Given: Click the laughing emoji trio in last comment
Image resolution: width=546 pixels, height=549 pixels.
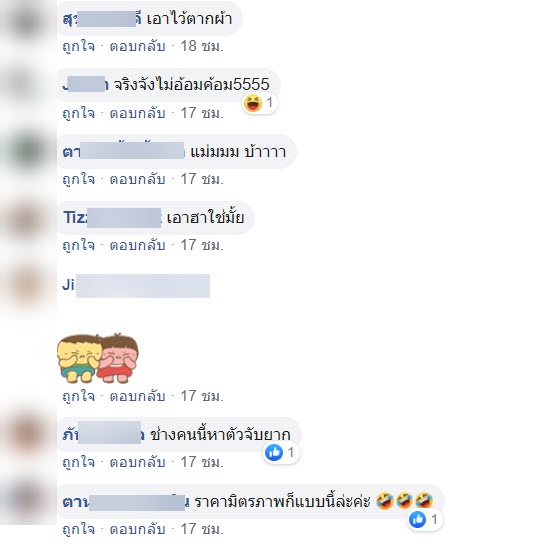Looking at the screenshot, I should 404,501.
